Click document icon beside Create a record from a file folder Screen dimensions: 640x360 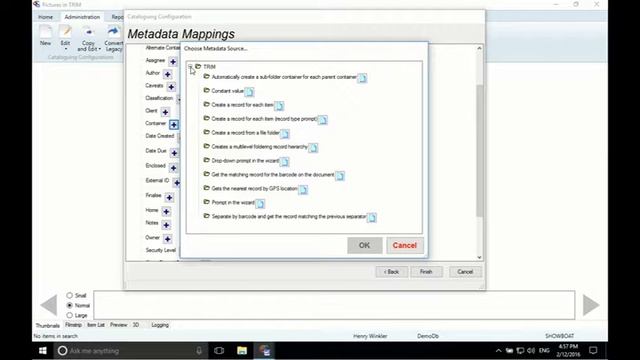285,134
